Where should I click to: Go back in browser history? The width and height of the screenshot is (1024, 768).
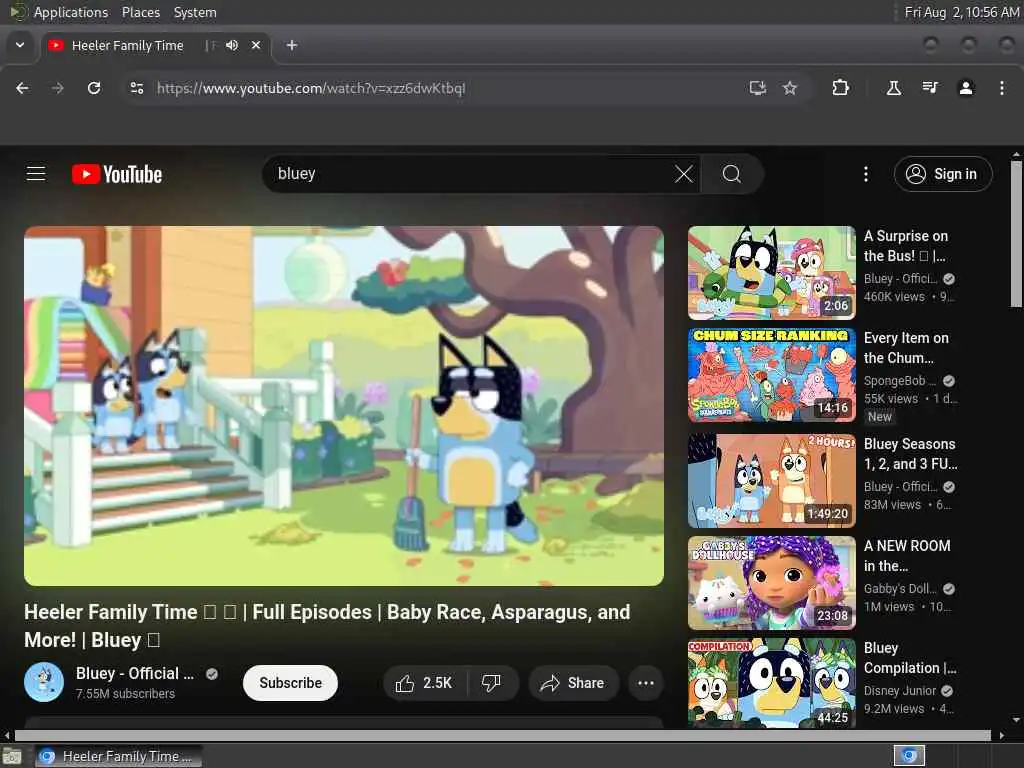pos(22,88)
